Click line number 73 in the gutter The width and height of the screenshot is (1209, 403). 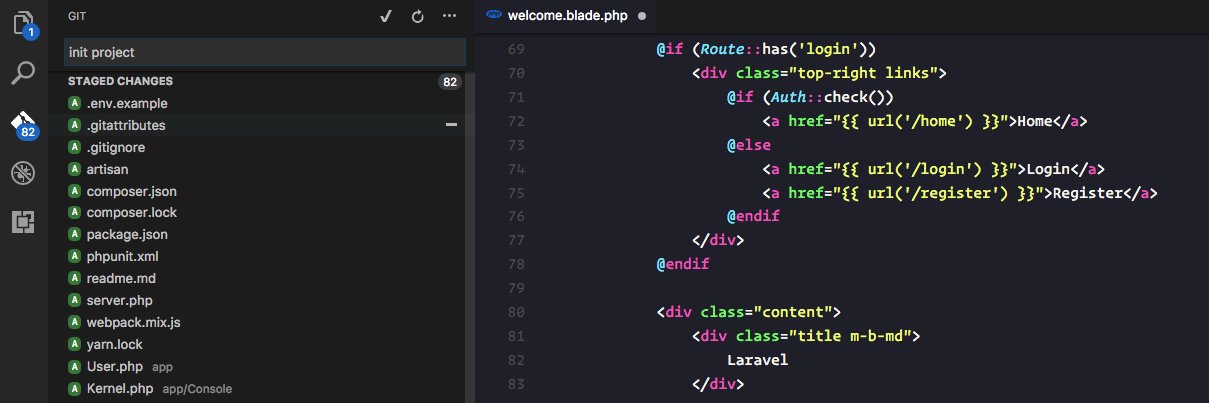(516, 145)
